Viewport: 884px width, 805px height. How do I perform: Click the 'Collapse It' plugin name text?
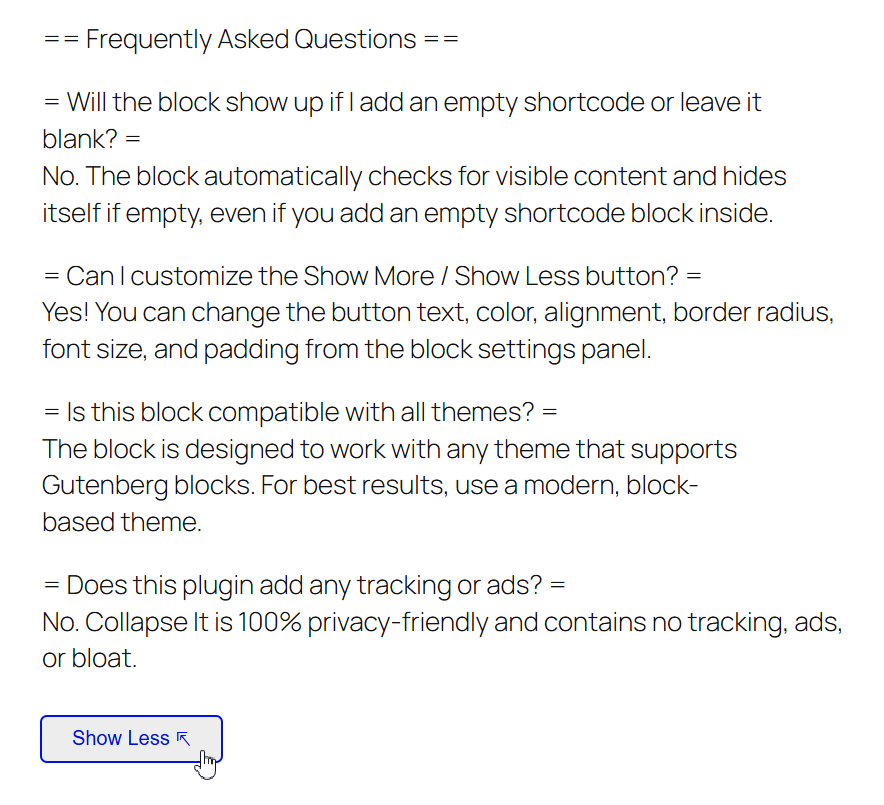click(x=147, y=622)
